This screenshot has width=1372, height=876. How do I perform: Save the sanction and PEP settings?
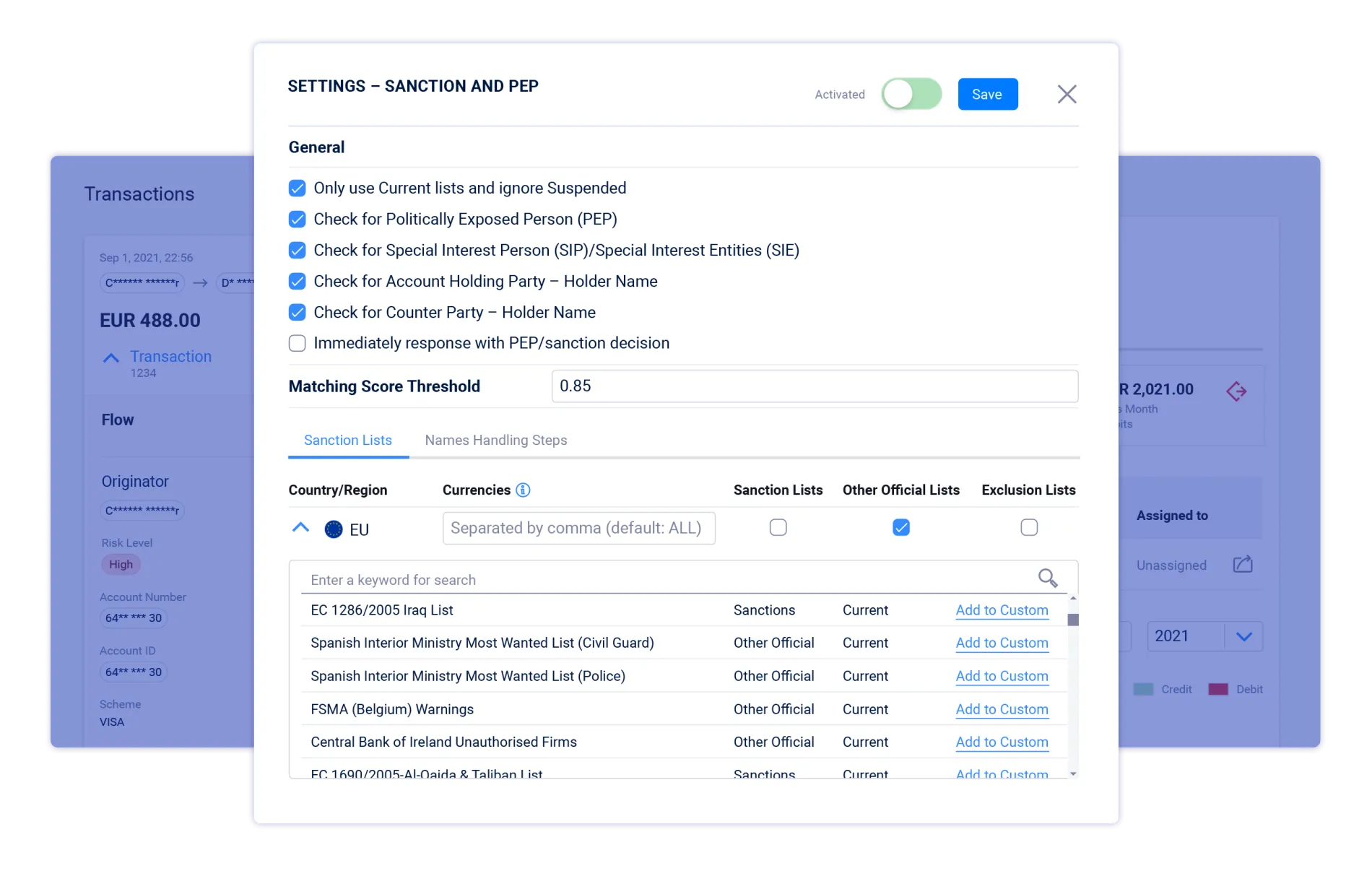(x=988, y=94)
